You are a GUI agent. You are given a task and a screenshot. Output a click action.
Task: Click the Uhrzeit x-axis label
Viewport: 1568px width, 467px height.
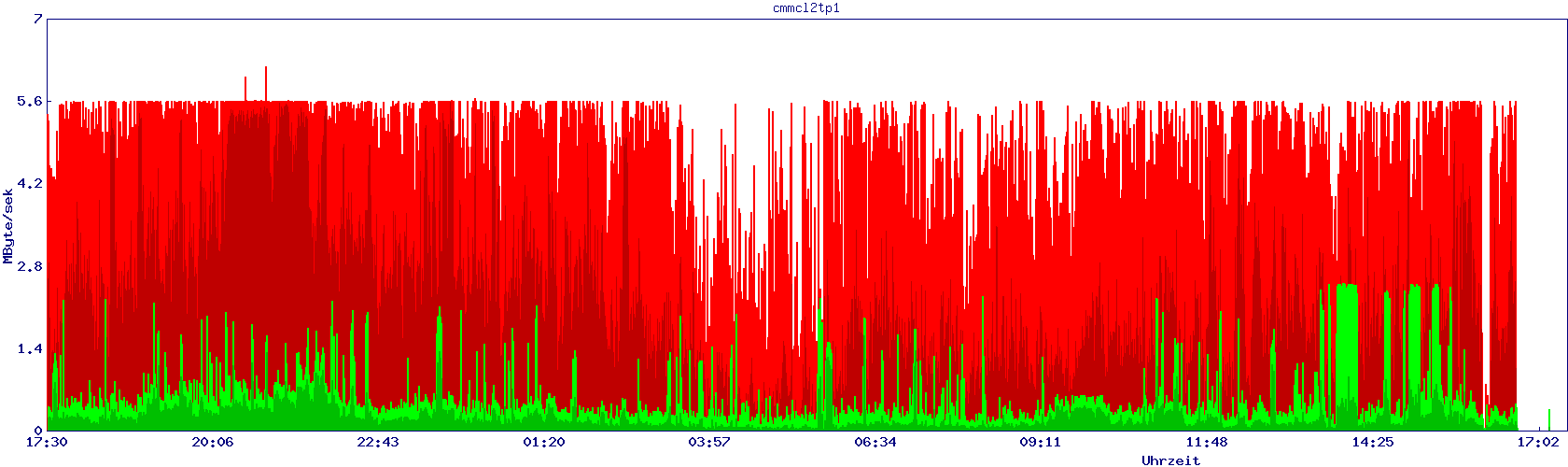click(x=1170, y=460)
